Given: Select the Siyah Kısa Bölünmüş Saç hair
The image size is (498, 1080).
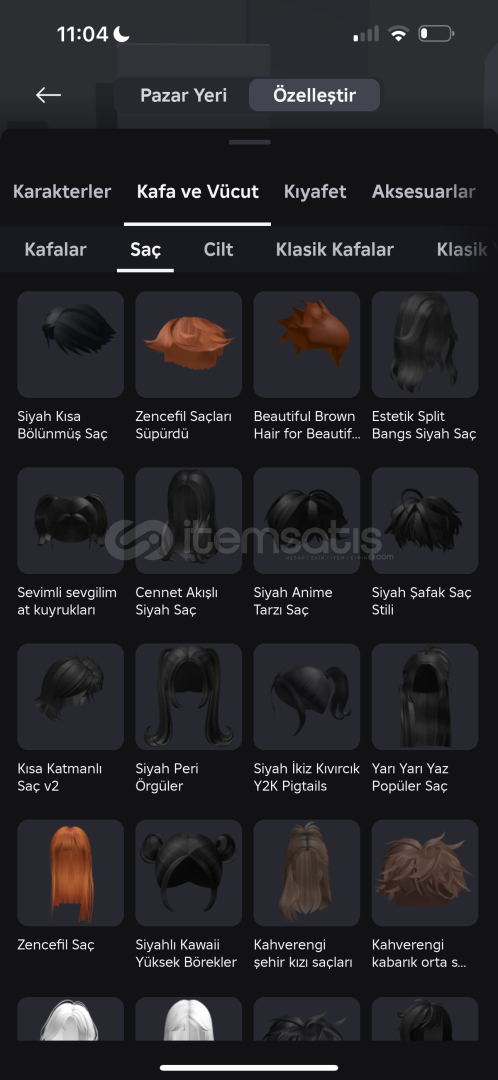Looking at the screenshot, I should pyautogui.click(x=70, y=344).
